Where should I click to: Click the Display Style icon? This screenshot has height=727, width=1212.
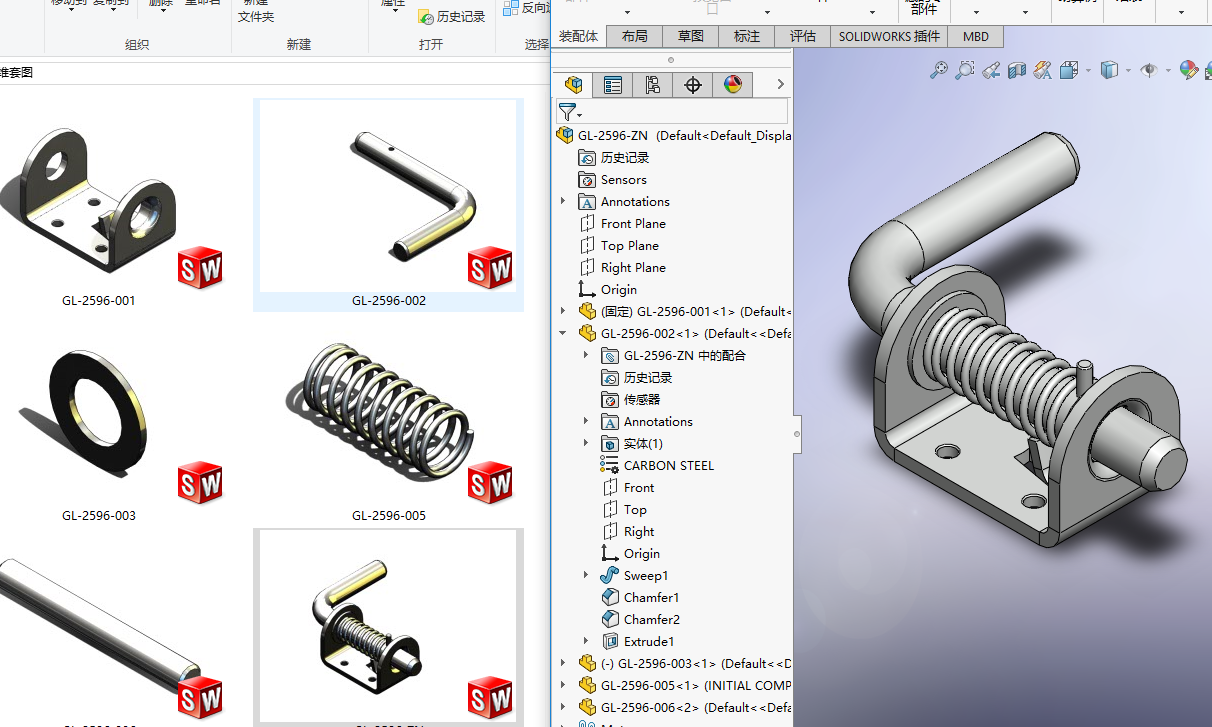(x=1108, y=70)
